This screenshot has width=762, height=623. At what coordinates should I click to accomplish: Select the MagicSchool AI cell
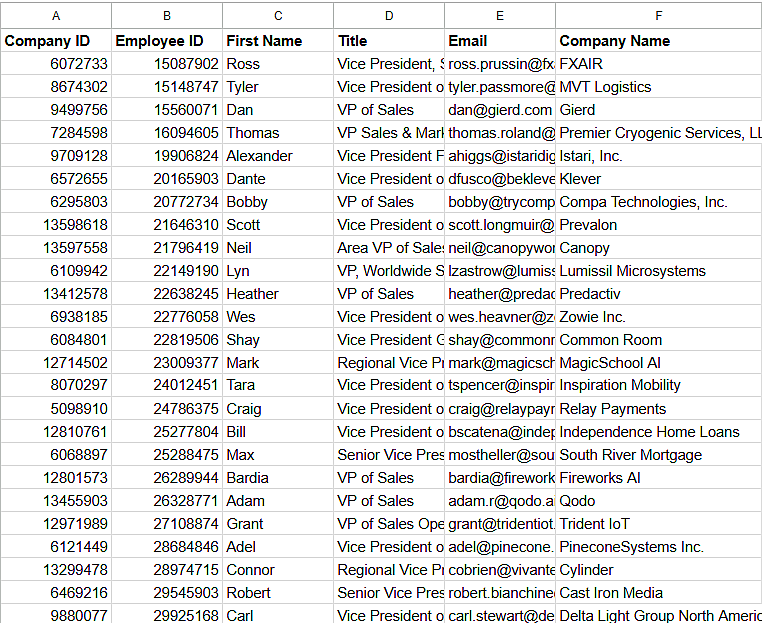[x=658, y=363]
